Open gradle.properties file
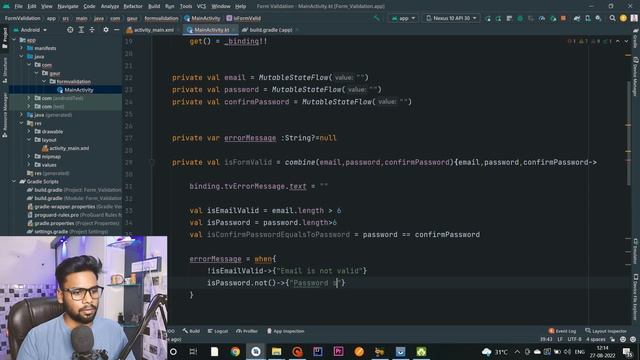This screenshot has width=640, height=360. pyautogui.click(x=73, y=223)
